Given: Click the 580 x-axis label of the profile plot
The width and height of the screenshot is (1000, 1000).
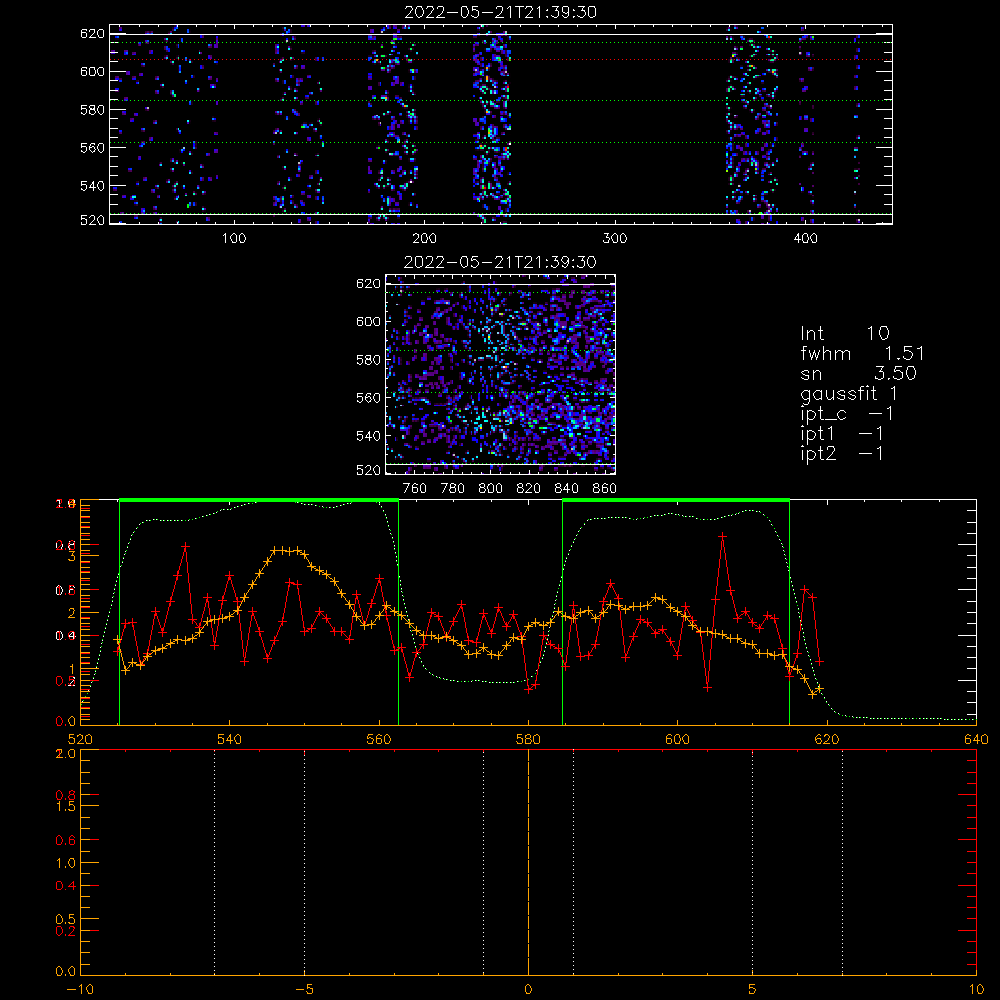Looking at the screenshot, I should pos(528,740).
